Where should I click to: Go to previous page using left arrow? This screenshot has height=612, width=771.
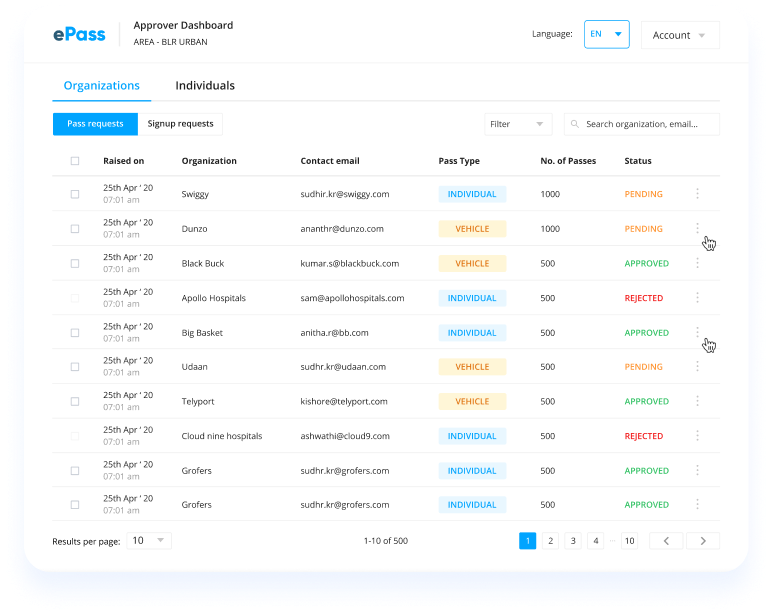pos(666,541)
